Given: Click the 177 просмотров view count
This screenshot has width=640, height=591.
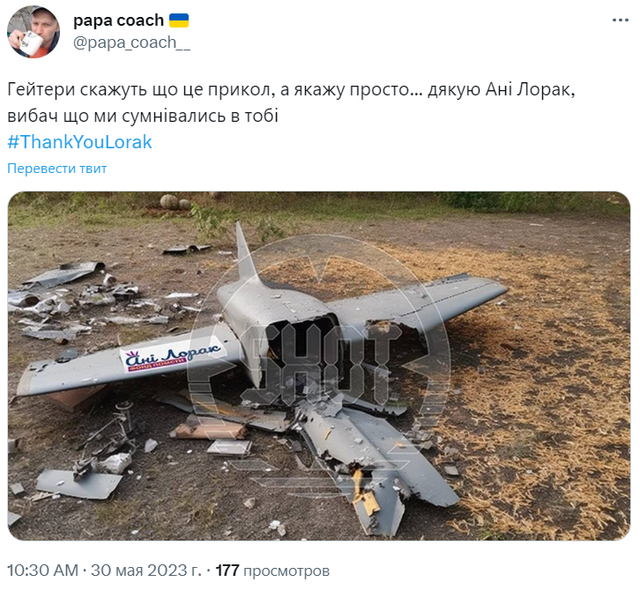Looking at the screenshot, I should (x=272, y=571).
